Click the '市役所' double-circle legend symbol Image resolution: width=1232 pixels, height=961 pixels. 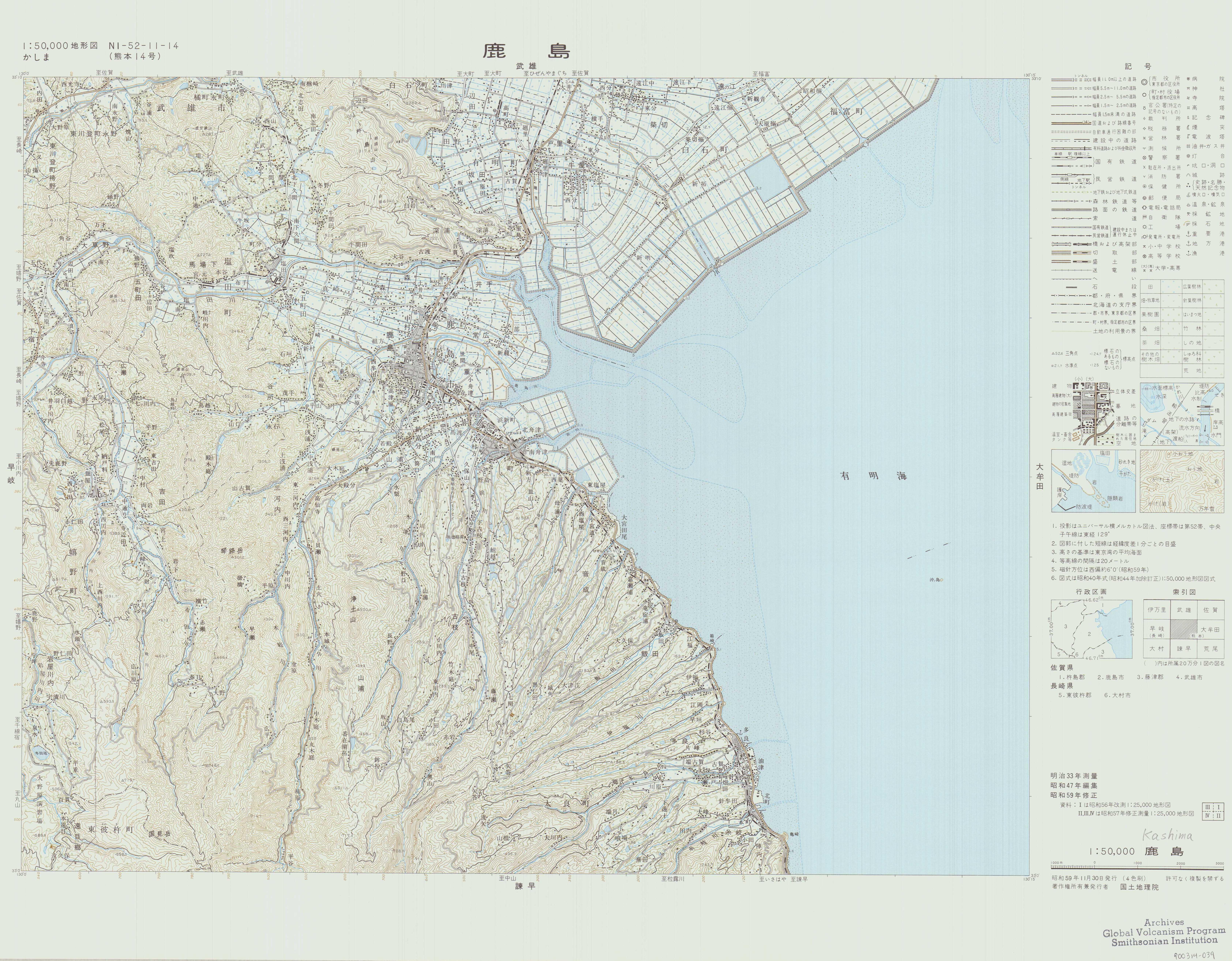[x=1144, y=82]
